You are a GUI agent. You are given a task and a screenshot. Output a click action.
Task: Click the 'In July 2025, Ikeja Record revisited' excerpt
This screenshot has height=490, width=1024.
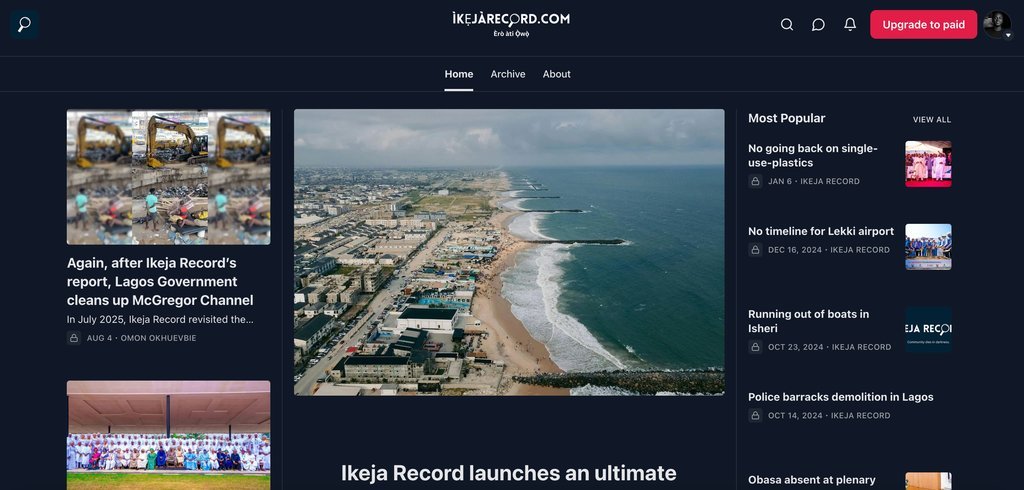pos(160,319)
